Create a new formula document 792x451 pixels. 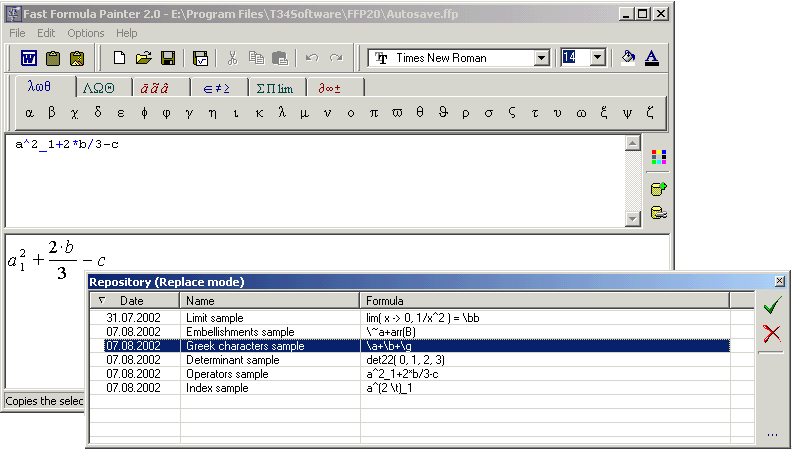click(120, 58)
